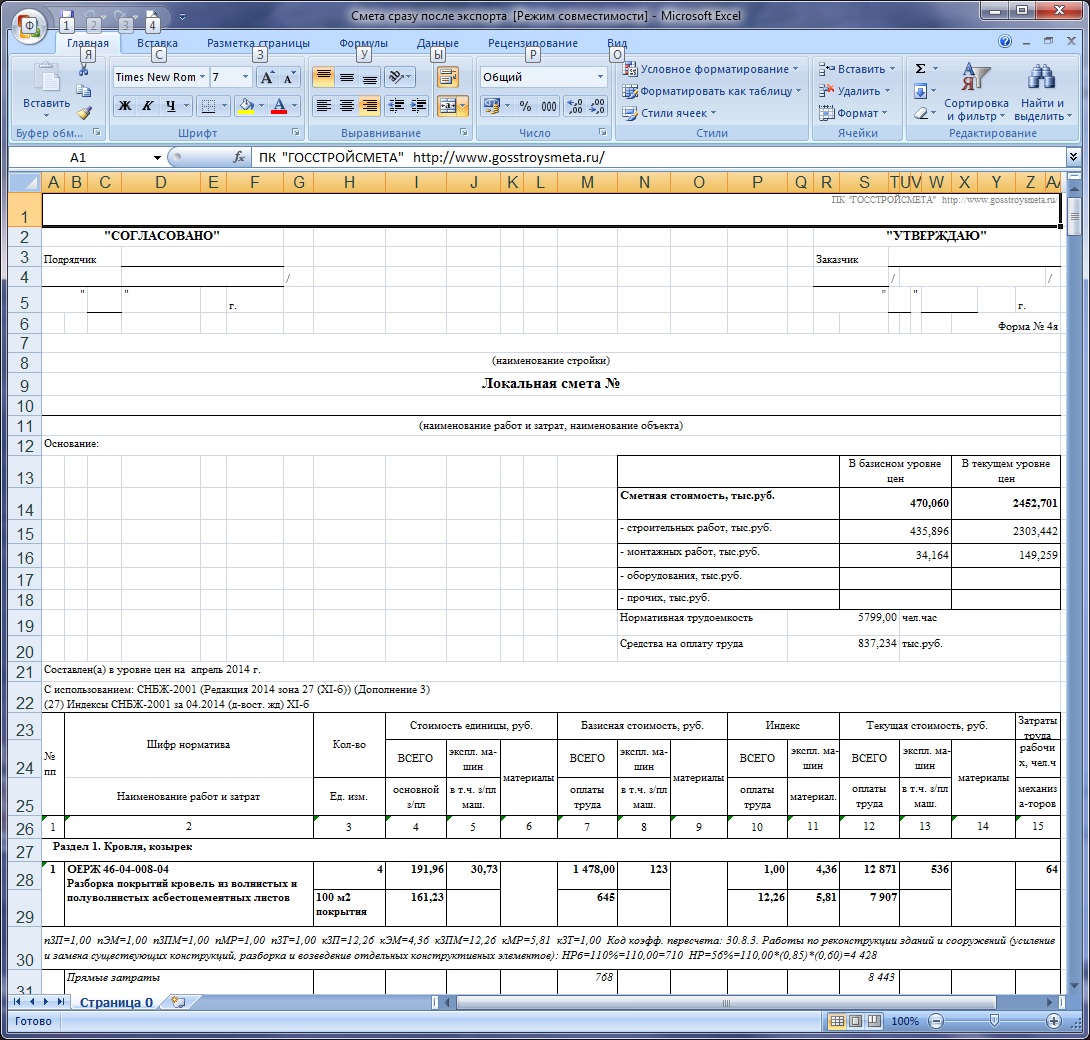Open Условное форматирование dropdown
This screenshot has height=1040, width=1090.
(x=710, y=69)
